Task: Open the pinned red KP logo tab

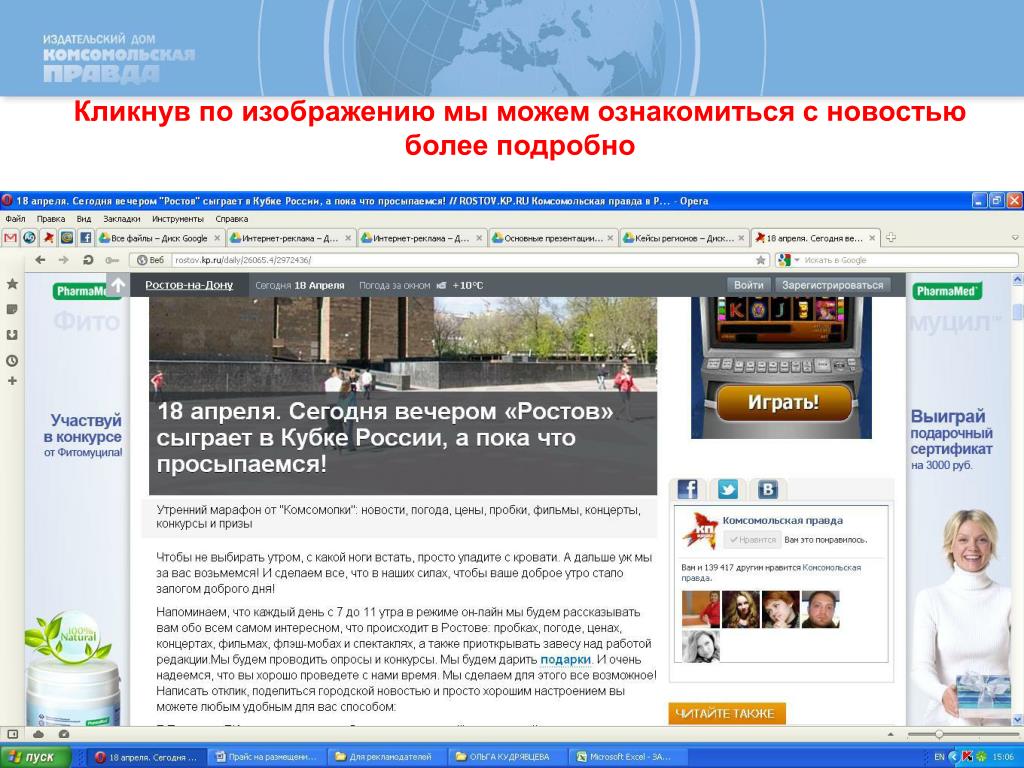Action: coord(48,238)
